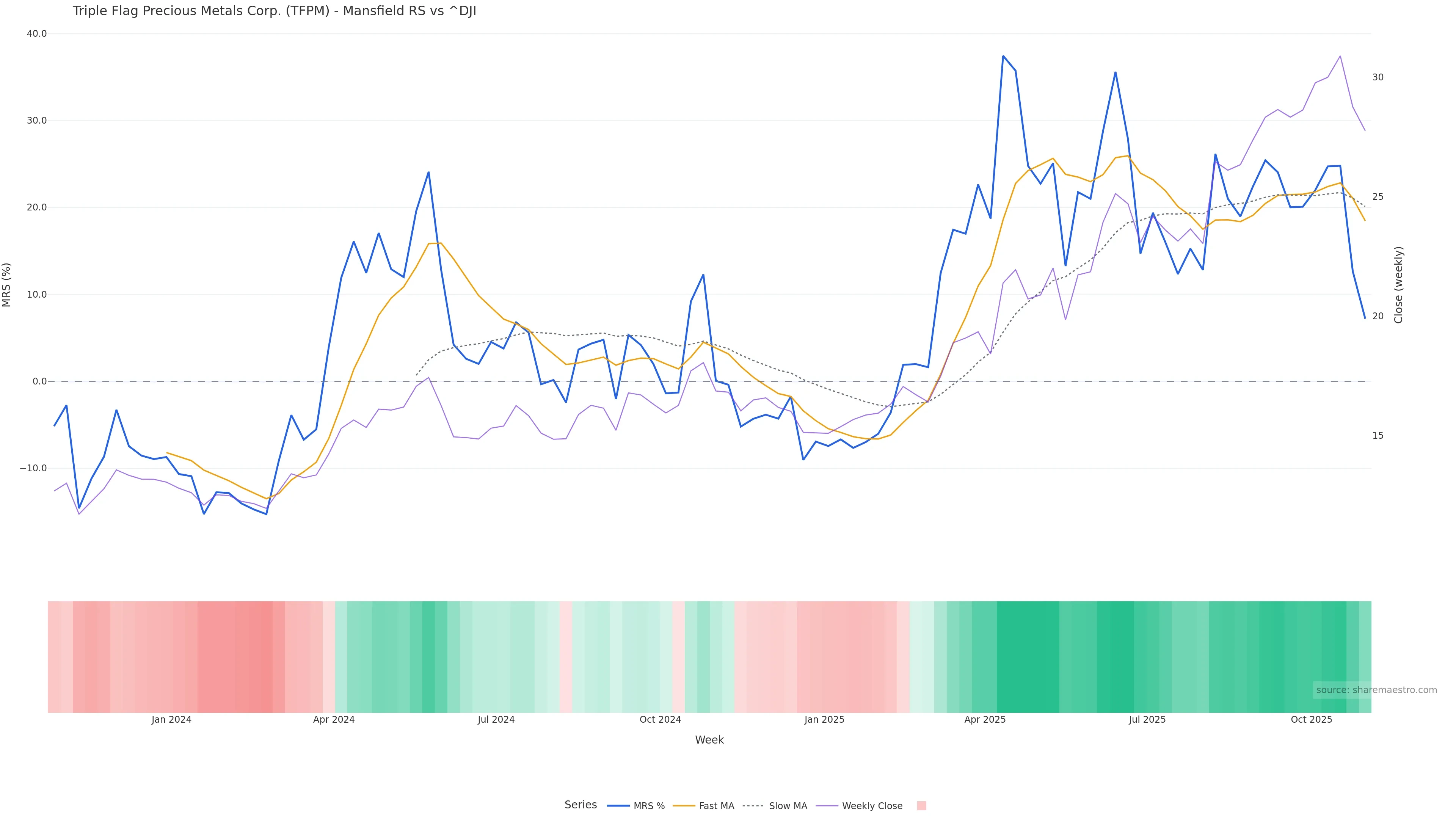The width and height of the screenshot is (1456, 819).
Task: Click the sharemaestro.com source watermark
Action: pyautogui.click(x=1376, y=690)
